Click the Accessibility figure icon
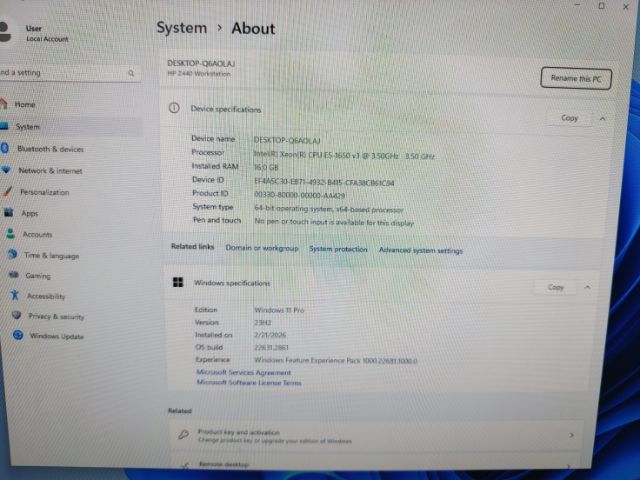The image size is (640, 480). pyautogui.click(x=15, y=295)
